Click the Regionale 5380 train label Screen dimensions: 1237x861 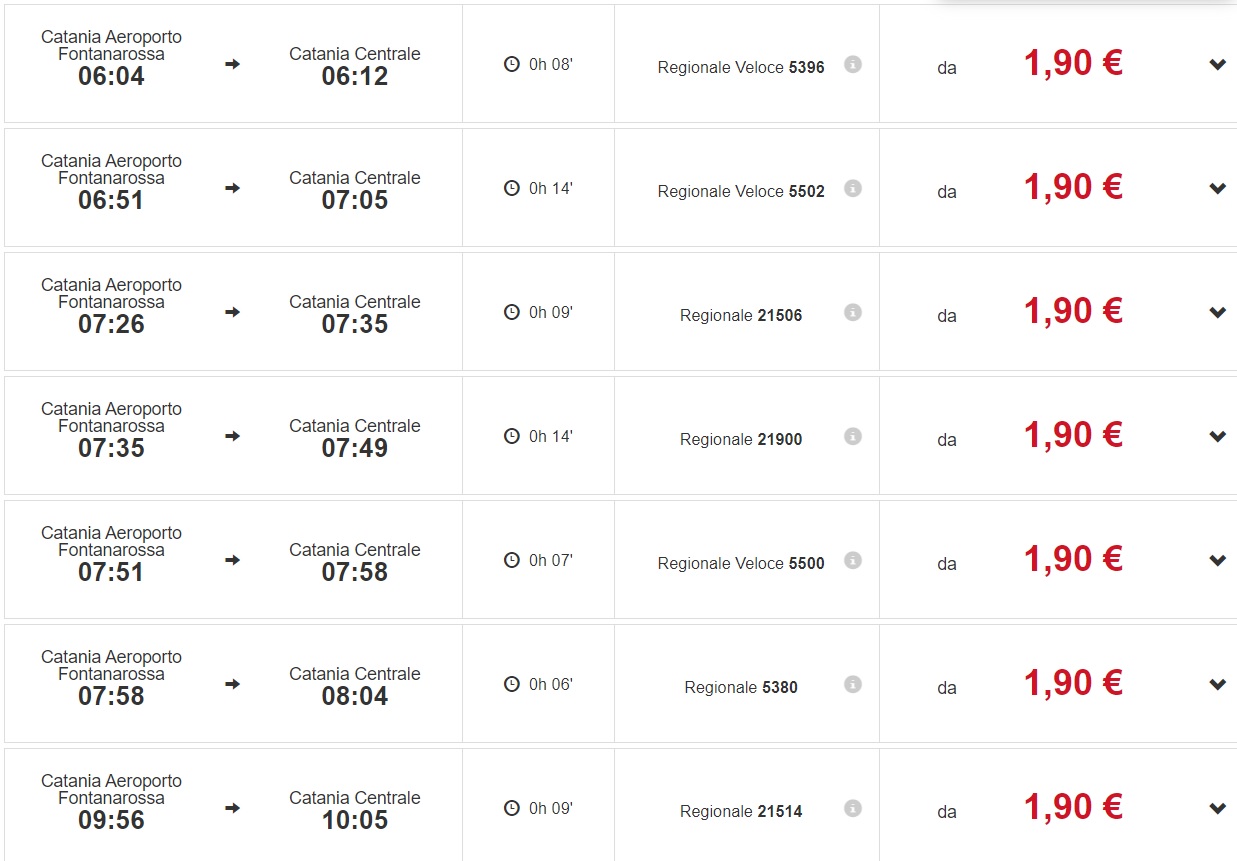741,688
